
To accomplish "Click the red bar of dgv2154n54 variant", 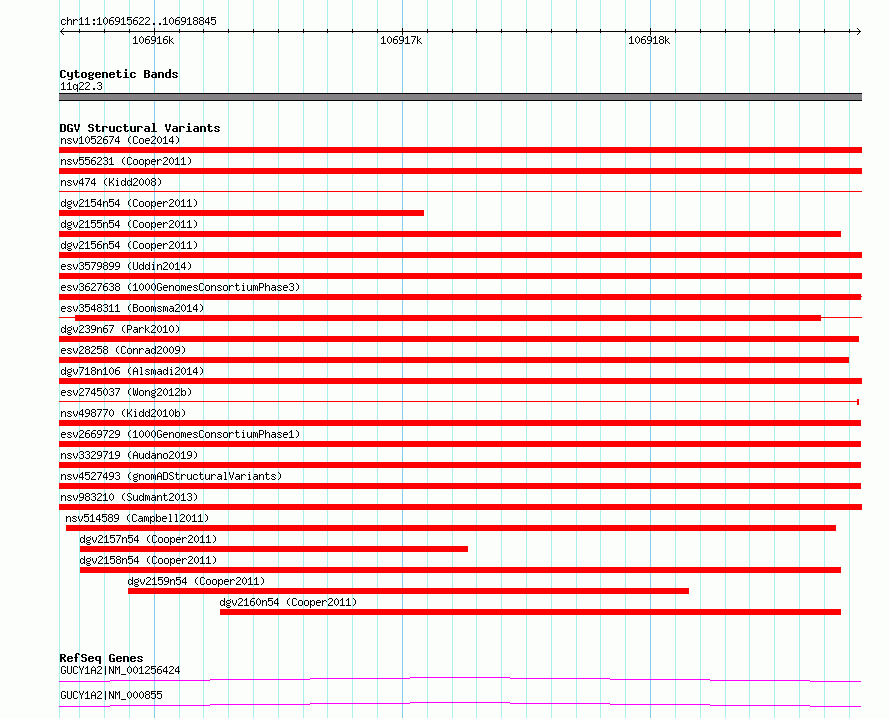I will point(241,213).
